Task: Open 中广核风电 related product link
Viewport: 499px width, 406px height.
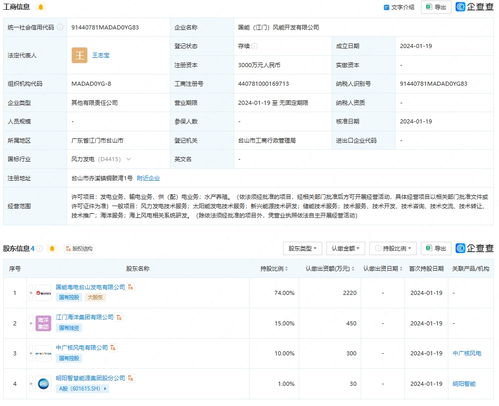Action: click(x=467, y=353)
